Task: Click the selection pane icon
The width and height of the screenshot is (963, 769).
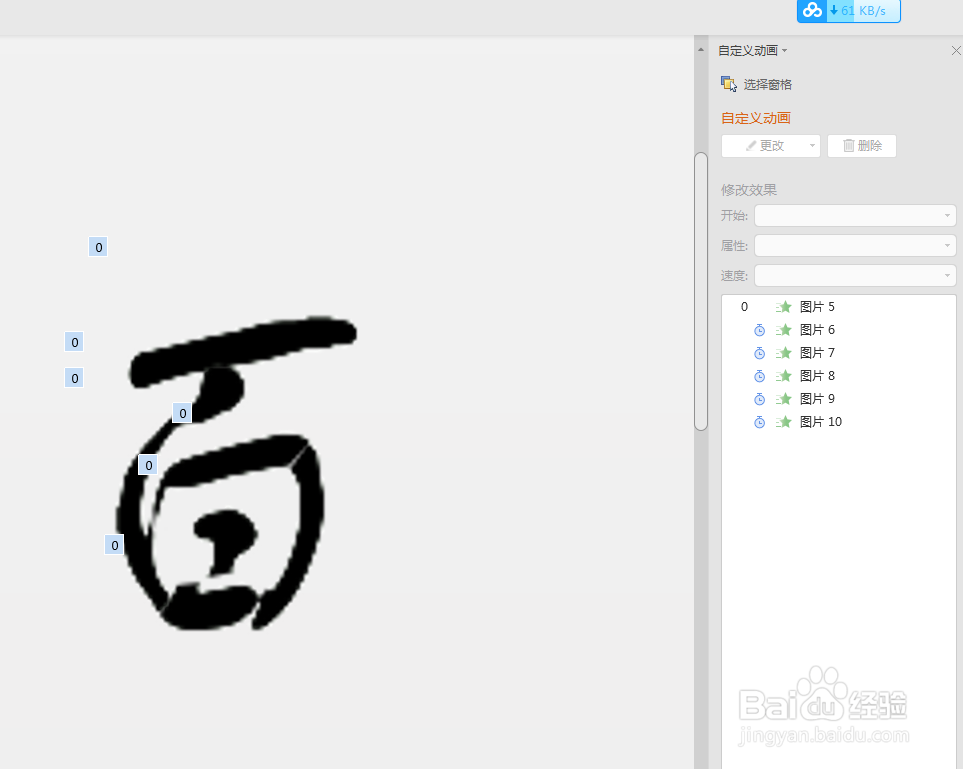Action: click(728, 84)
